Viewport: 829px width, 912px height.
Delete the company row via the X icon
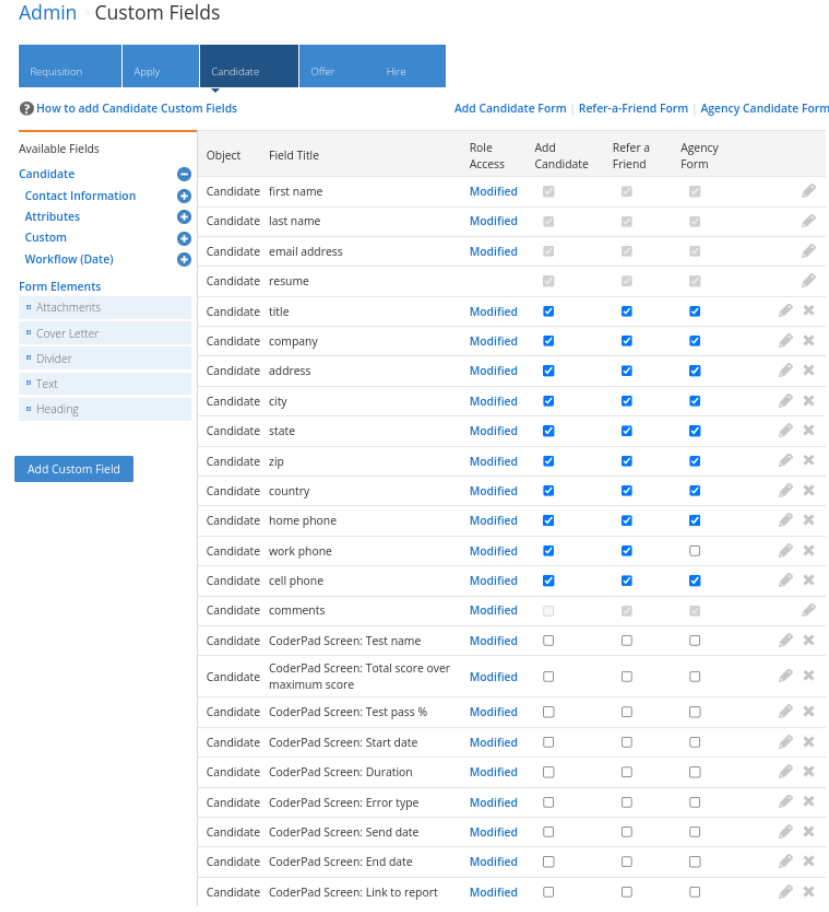pyautogui.click(x=808, y=340)
